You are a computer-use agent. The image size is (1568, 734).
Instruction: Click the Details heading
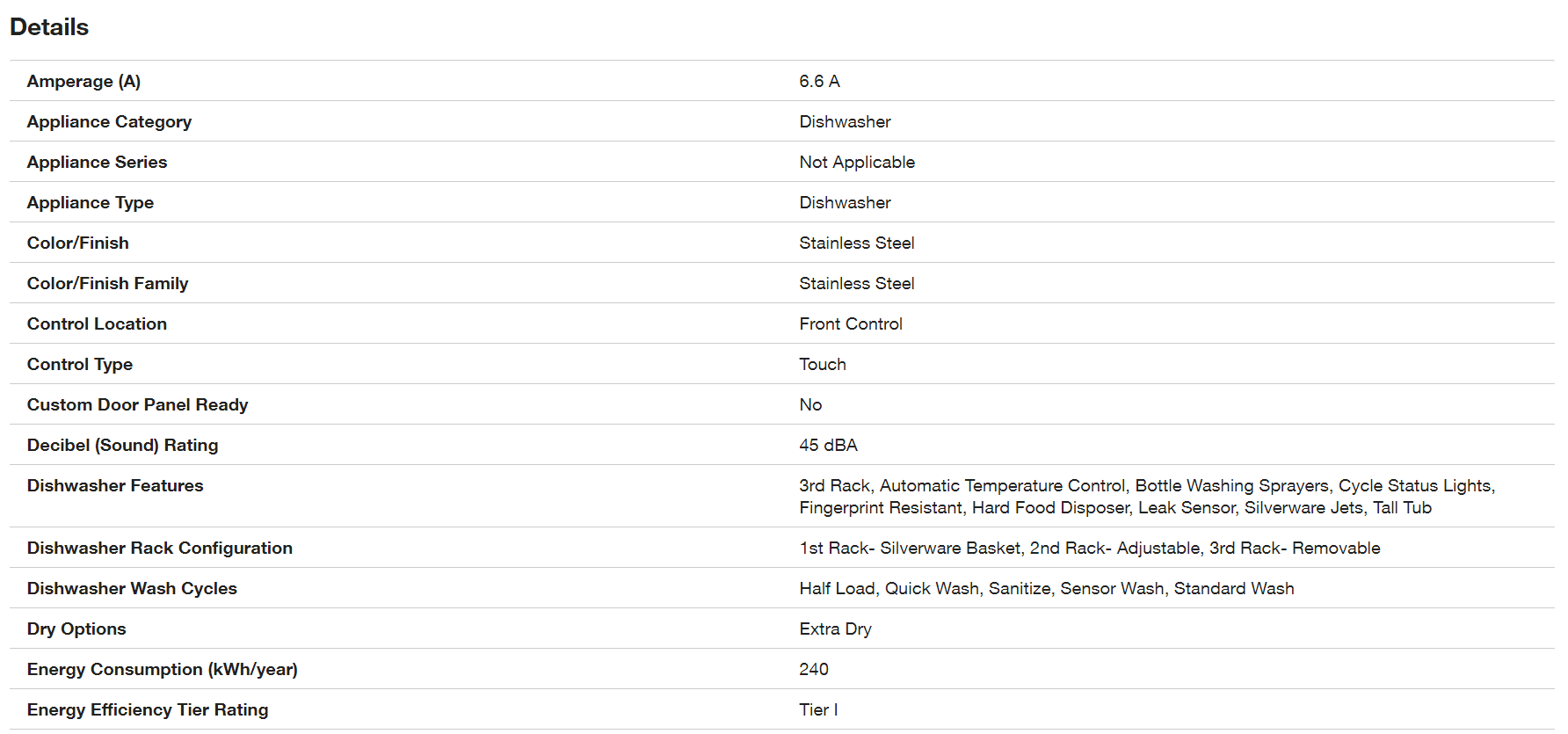[49, 27]
